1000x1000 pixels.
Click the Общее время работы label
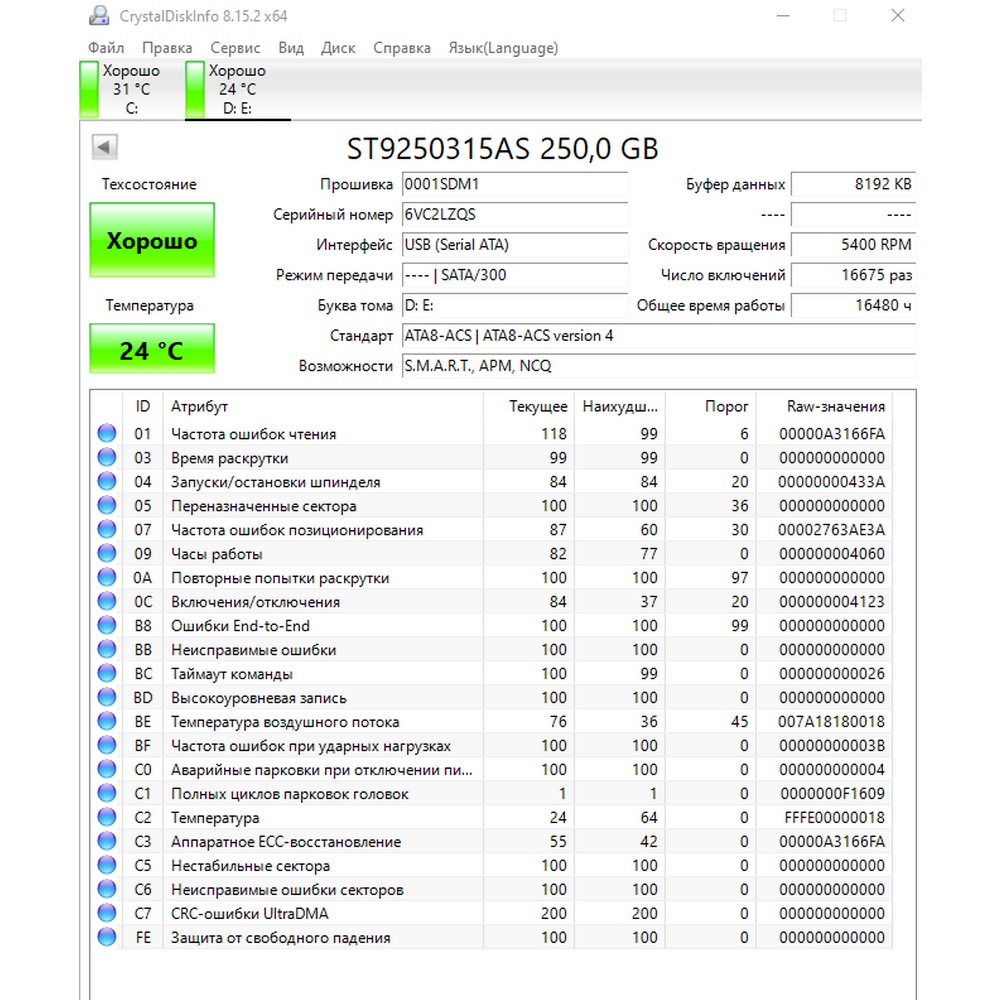click(710, 305)
